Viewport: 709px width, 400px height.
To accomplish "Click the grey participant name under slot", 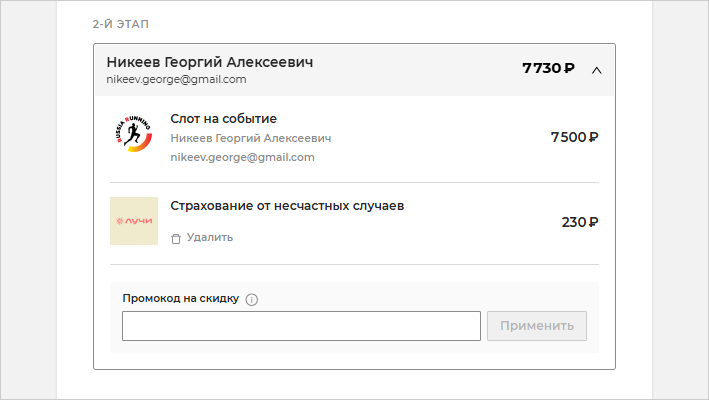I will point(250,138).
